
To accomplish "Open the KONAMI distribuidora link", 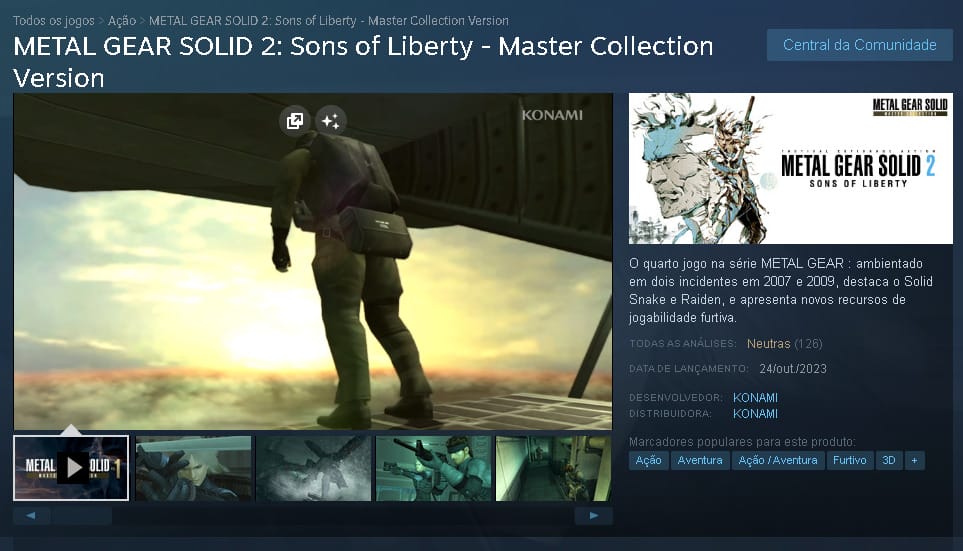I will (x=755, y=413).
